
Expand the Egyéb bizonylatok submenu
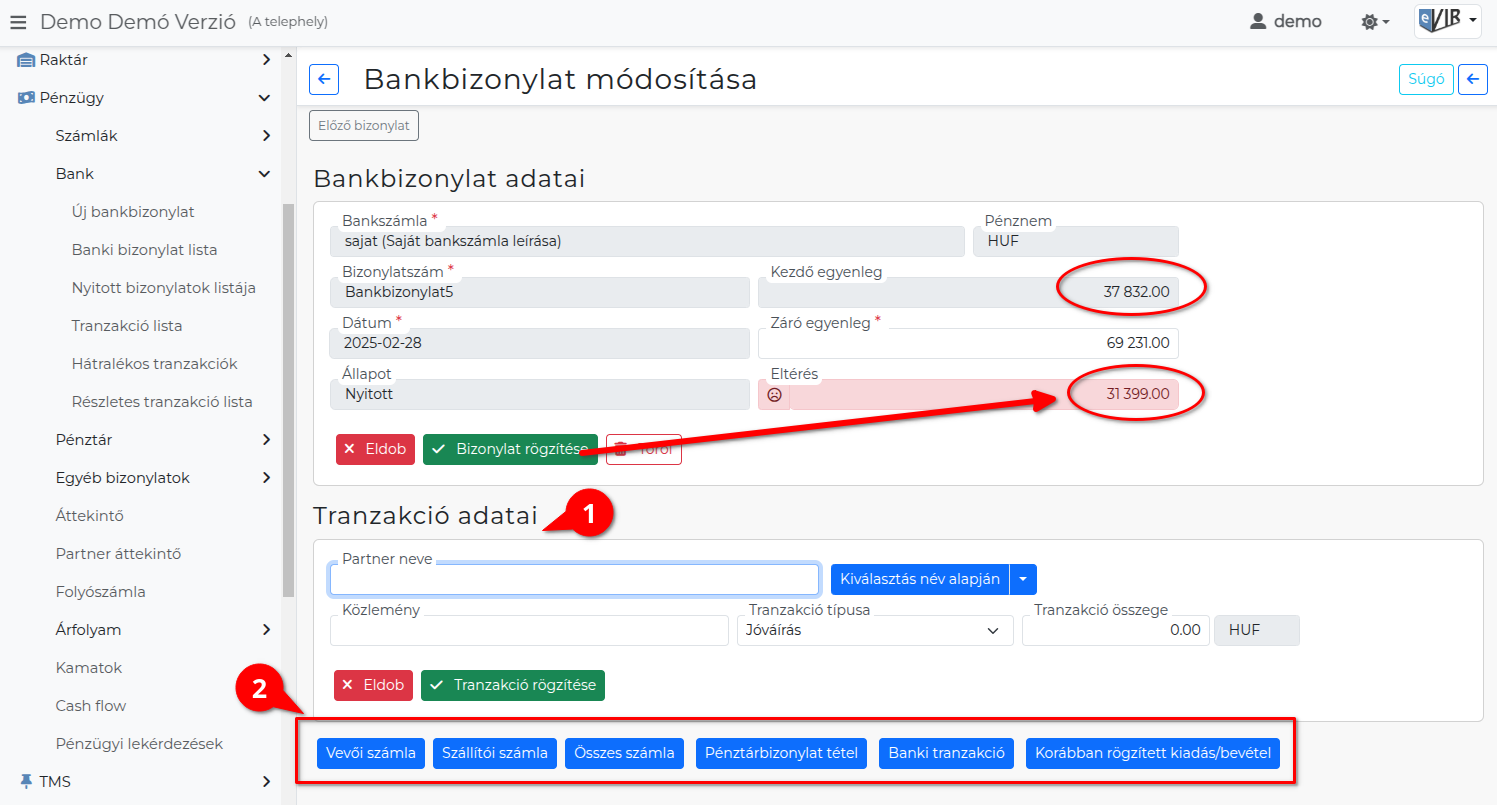266,478
